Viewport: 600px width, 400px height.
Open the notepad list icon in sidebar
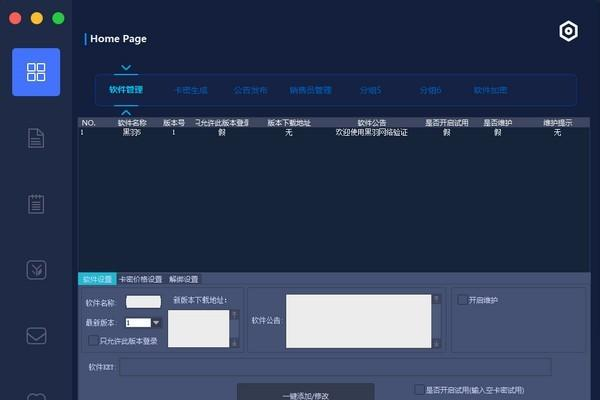(36, 204)
